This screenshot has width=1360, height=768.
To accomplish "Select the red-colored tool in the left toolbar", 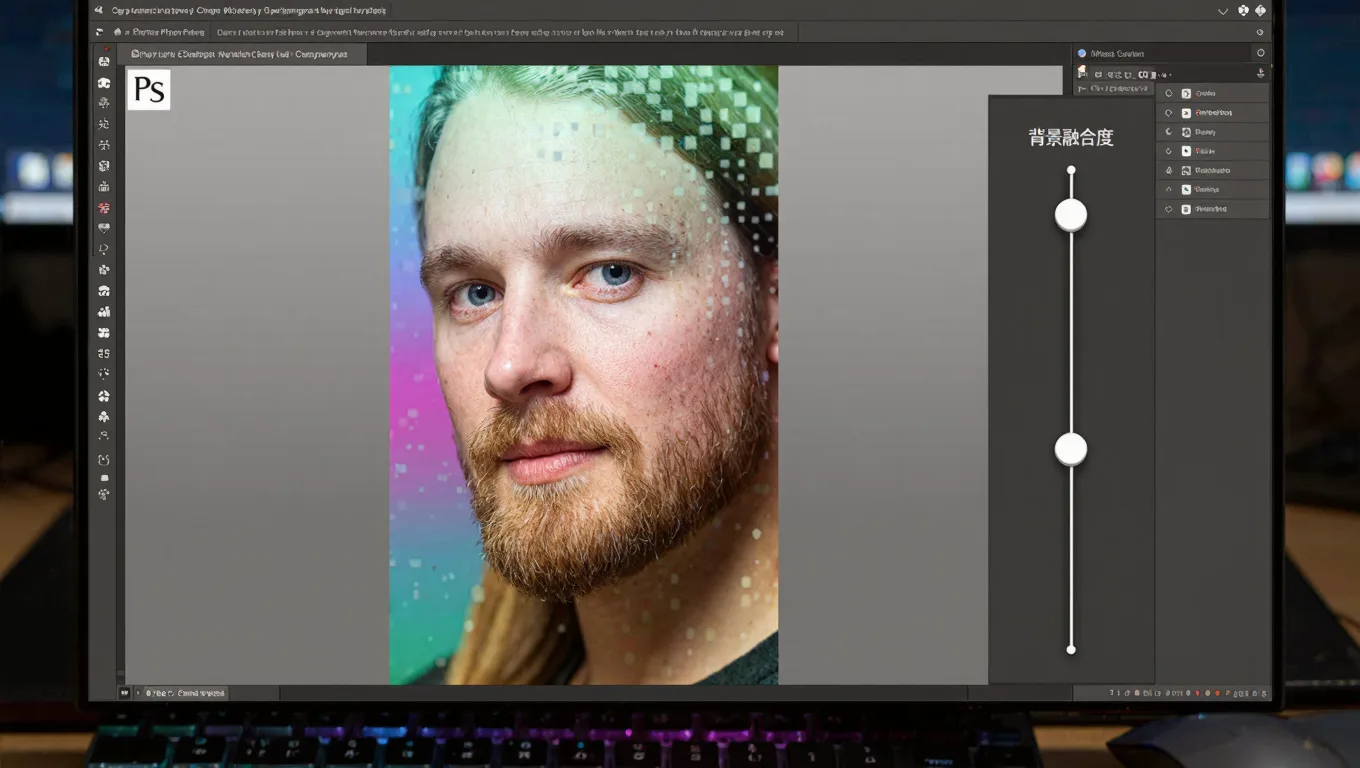I will [x=104, y=208].
